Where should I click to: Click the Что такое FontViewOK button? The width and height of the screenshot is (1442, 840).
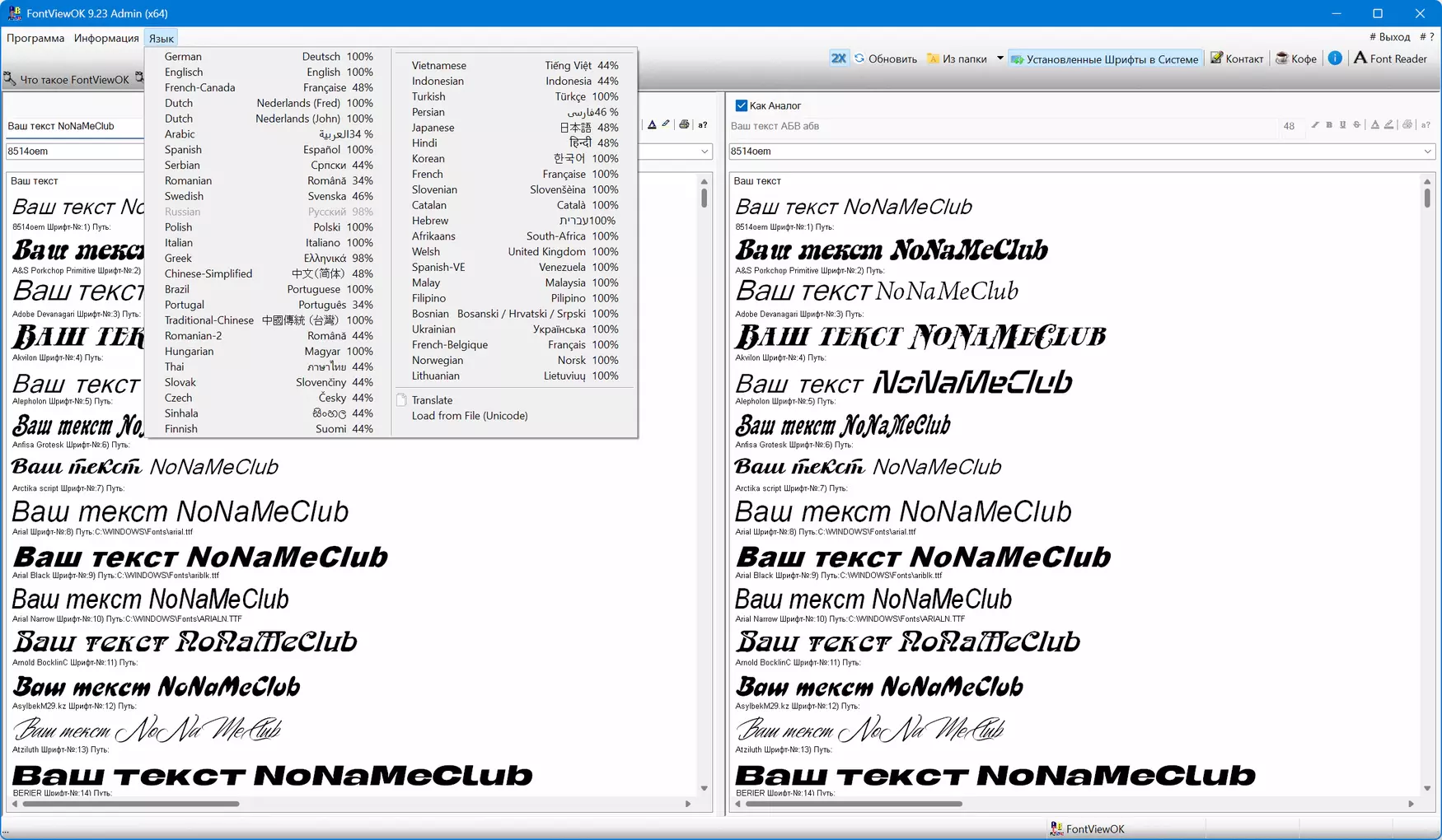click(67, 79)
